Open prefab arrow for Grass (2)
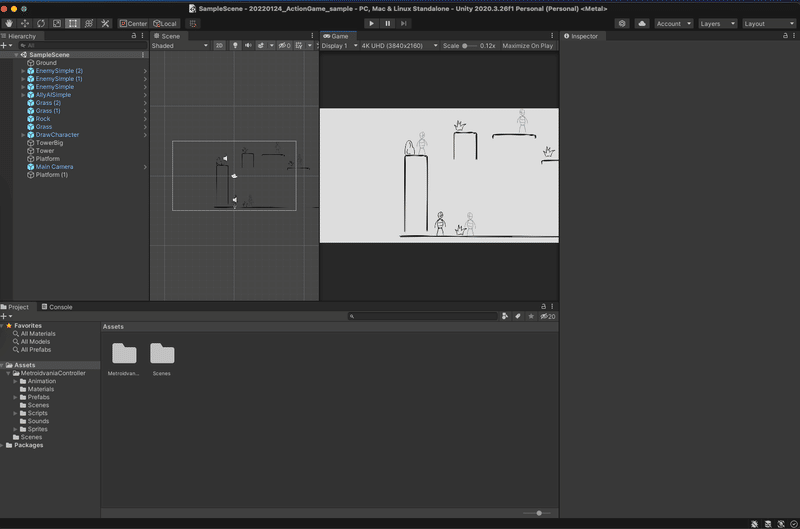Screen dimensions: 800x529 coord(145,103)
